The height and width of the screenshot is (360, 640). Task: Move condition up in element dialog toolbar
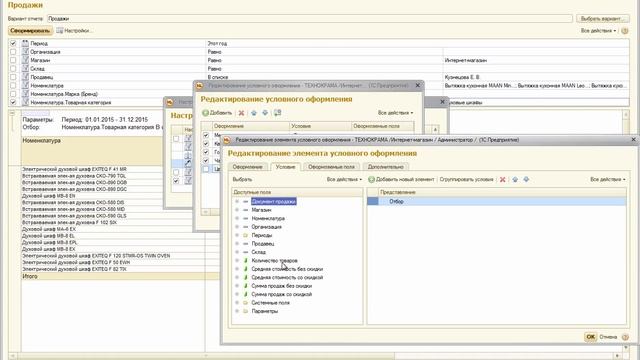pos(515,180)
